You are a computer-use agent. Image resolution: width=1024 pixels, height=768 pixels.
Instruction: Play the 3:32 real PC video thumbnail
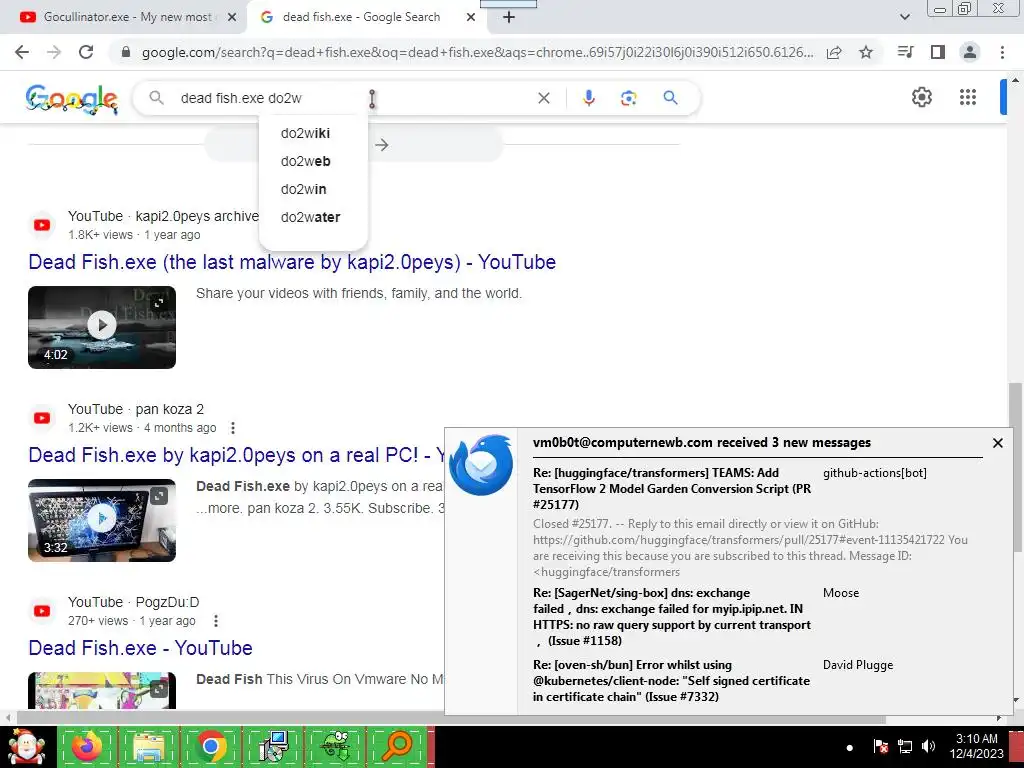(x=102, y=520)
